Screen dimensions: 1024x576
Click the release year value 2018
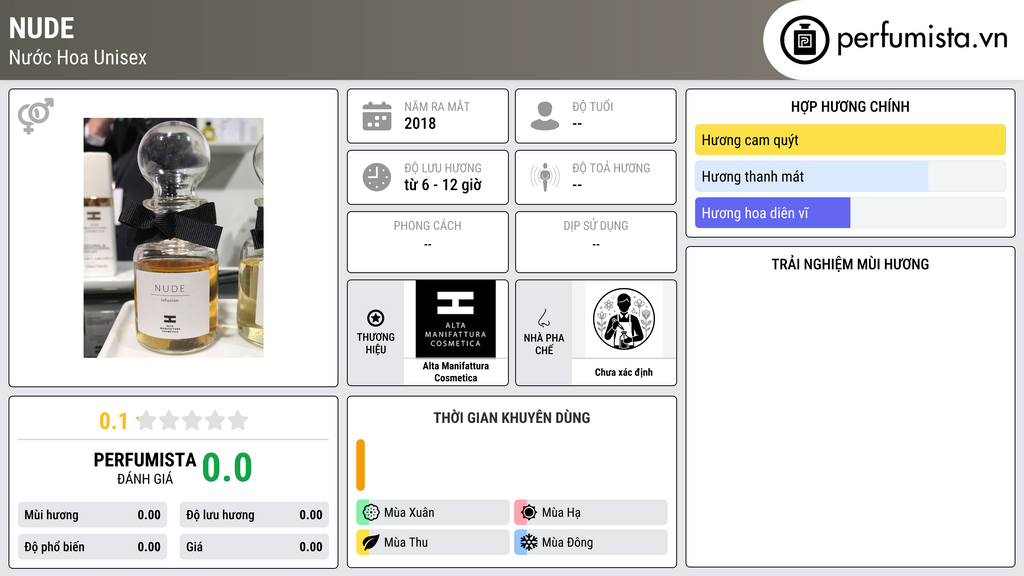click(420, 123)
